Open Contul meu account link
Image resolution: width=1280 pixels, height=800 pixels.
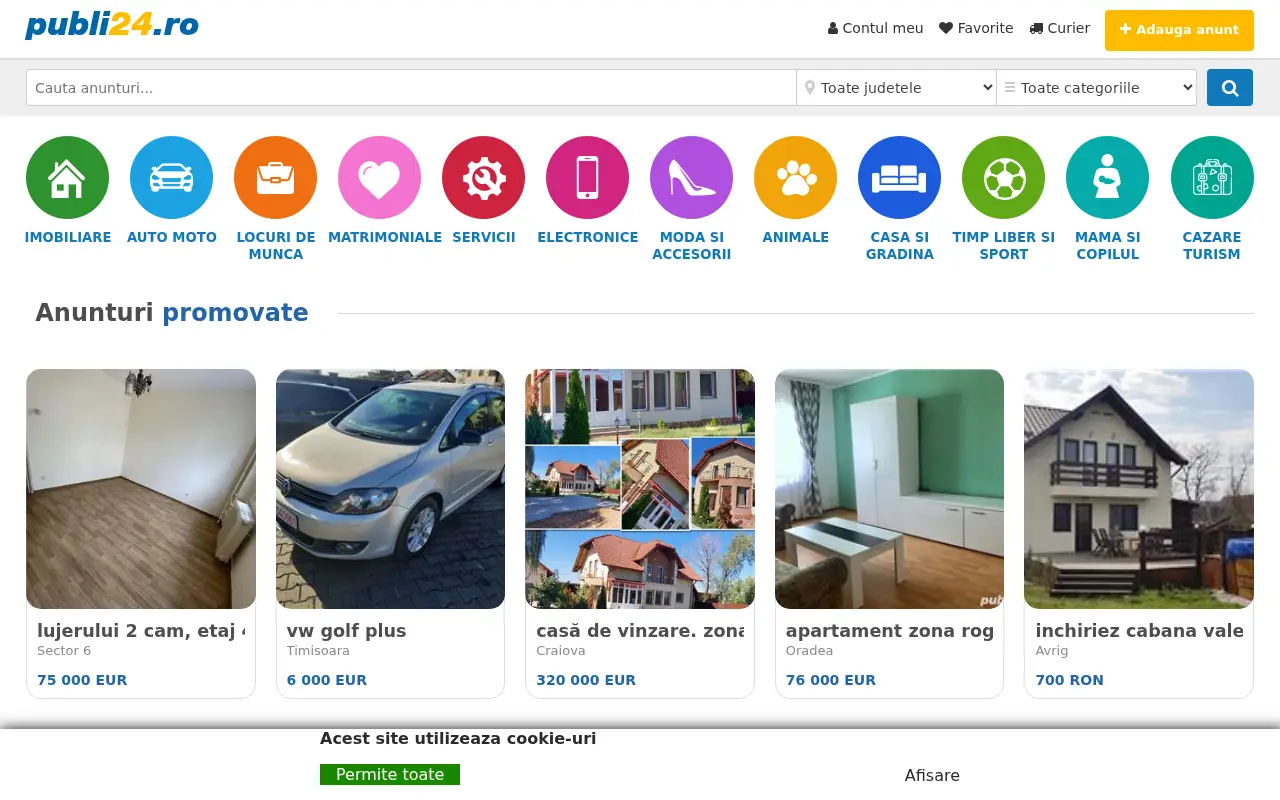click(x=876, y=28)
